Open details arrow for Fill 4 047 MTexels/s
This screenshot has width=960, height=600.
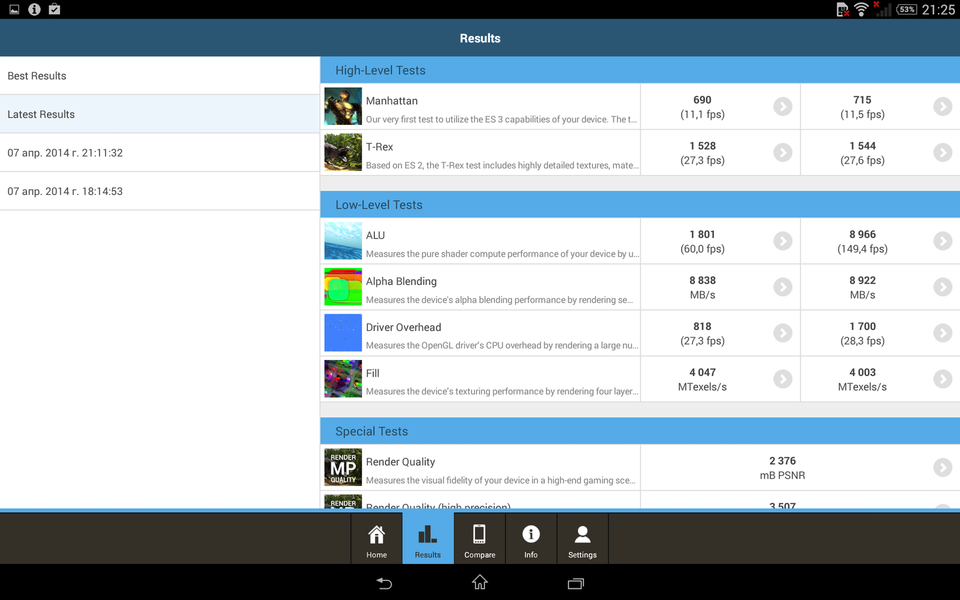[x=782, y=379]
